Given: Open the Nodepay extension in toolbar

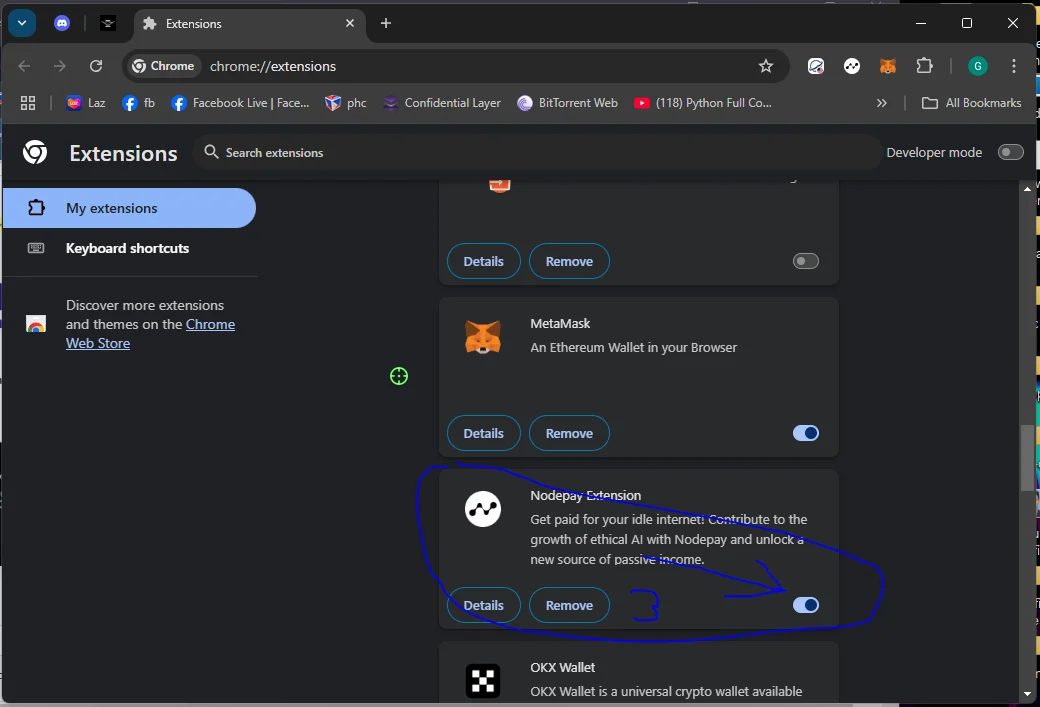Looking at the screenshot, I should click(852, 66).
